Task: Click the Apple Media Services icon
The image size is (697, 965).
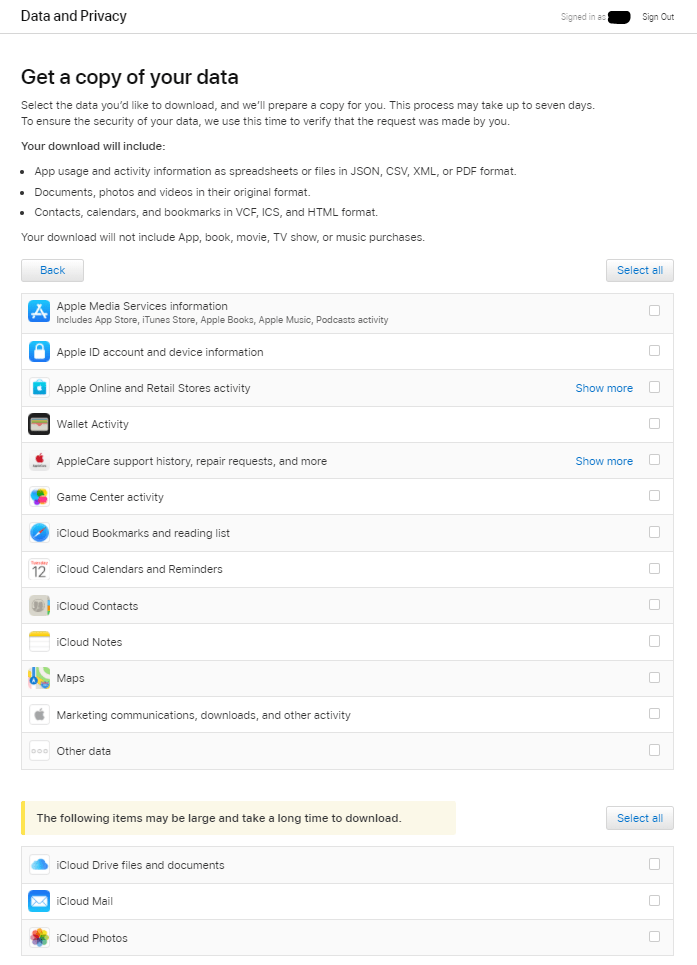Action: (x=37, y=310)
